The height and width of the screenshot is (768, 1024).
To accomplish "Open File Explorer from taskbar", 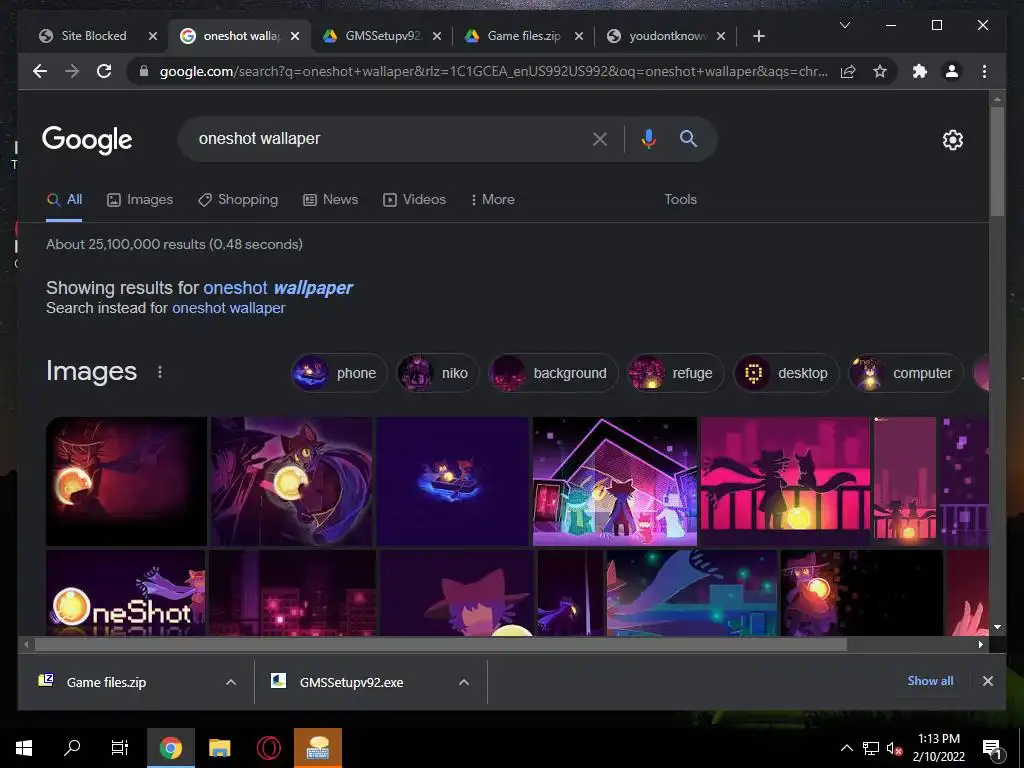I will (x=219, y=748).
